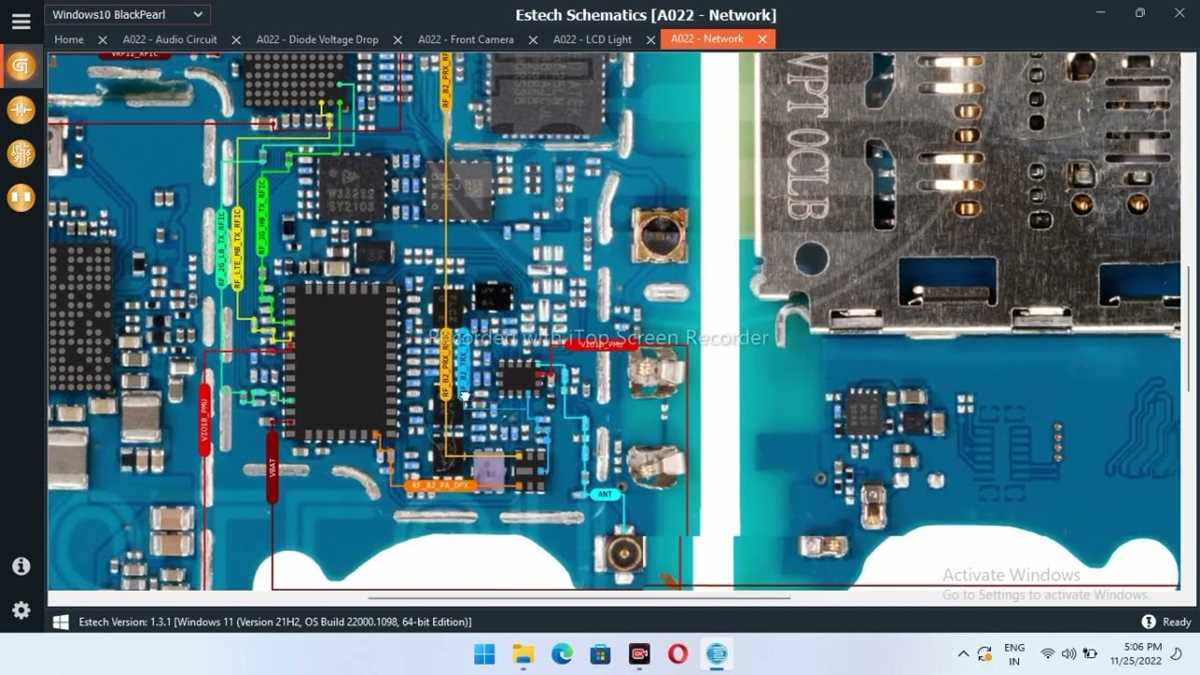The width and height of the screenshot is (1200, 675).
Task: Click the Estech Schematics taskbar icon
Action: 716,654
